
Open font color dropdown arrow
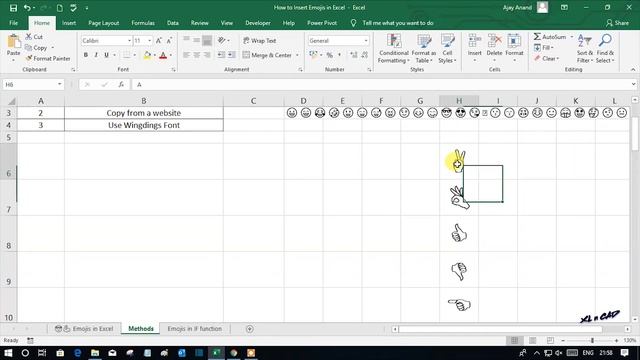[x=171, y=55]
